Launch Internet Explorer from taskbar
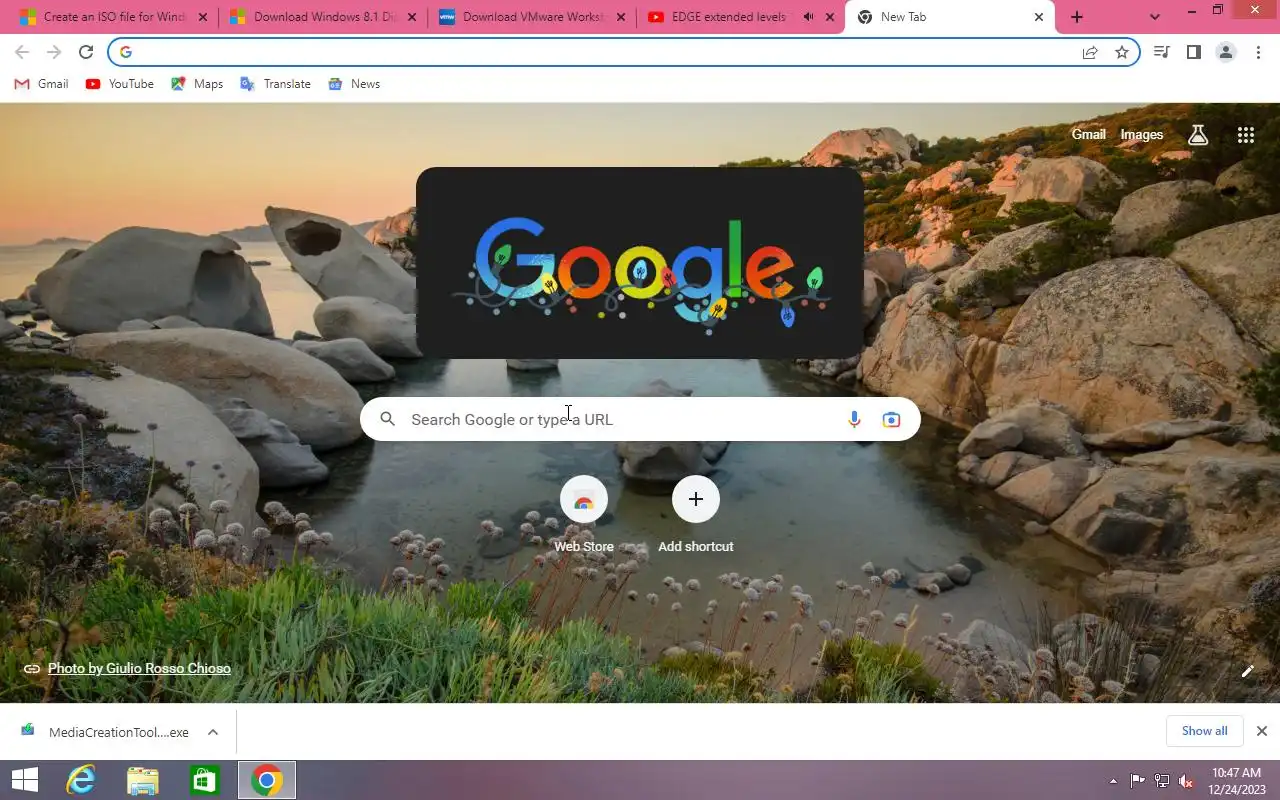The height and width of the screenshot is (800, 1280). click(x=80, y=780)
